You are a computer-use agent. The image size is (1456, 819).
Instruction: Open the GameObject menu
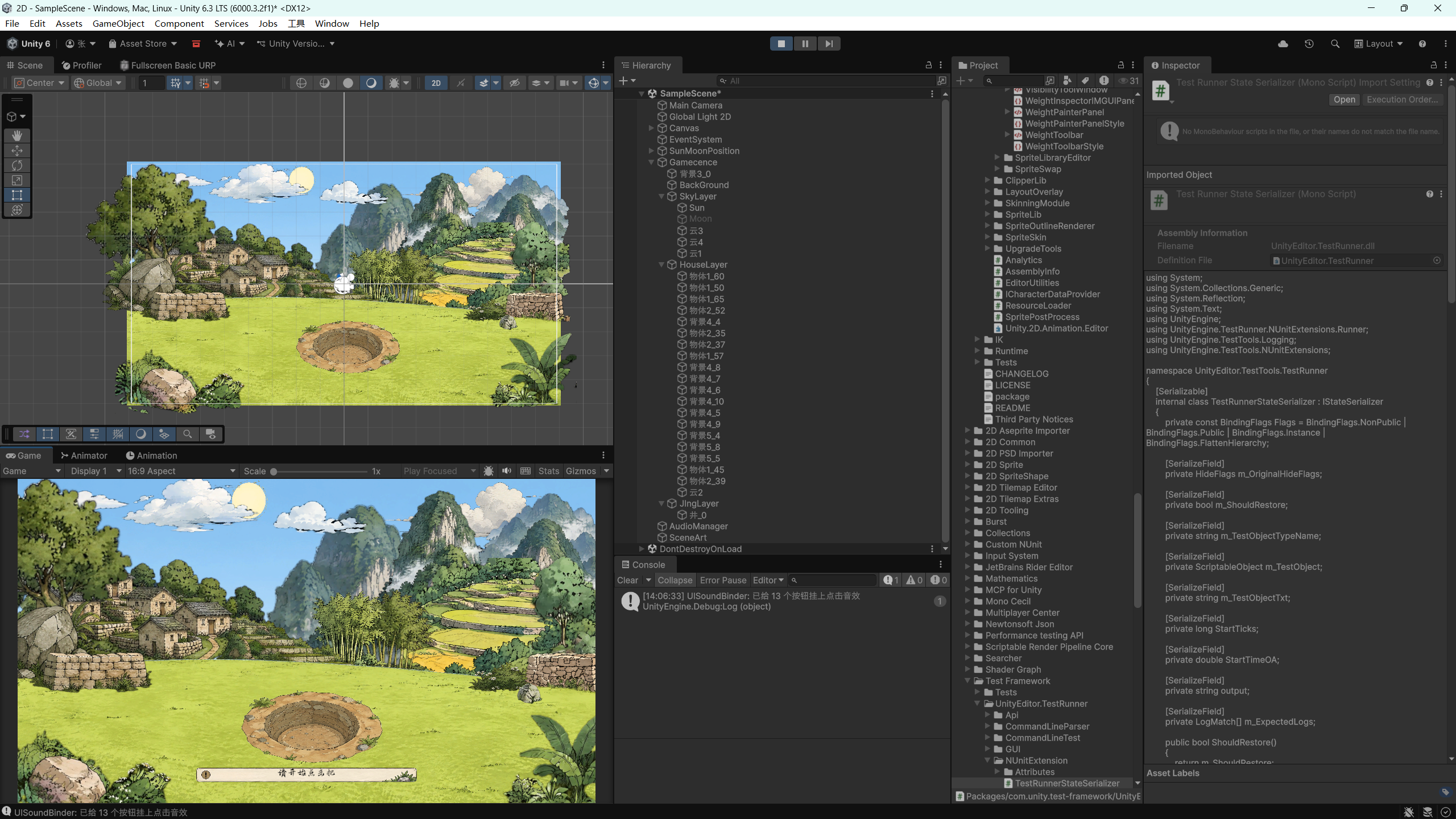coord(118,23)
